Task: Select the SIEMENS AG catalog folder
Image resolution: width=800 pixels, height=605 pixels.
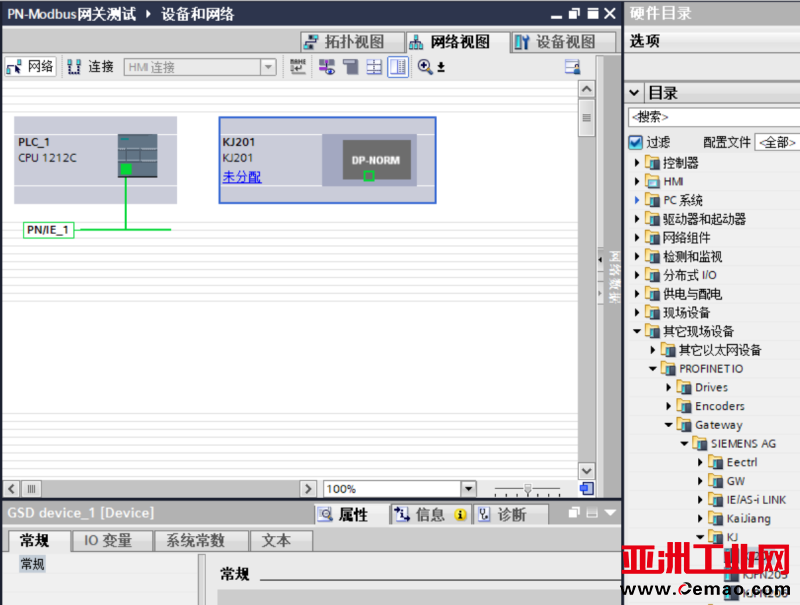Action: (743, 444)
